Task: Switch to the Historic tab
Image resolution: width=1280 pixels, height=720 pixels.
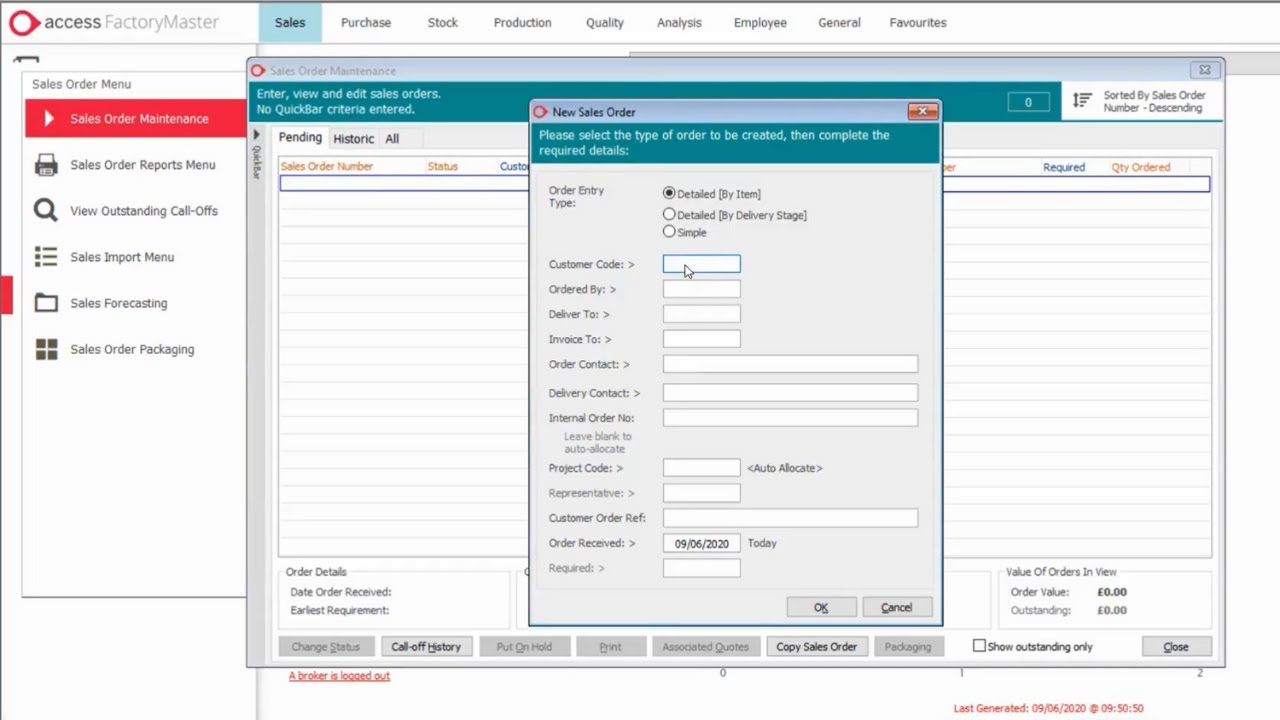Action: (354, 139)
